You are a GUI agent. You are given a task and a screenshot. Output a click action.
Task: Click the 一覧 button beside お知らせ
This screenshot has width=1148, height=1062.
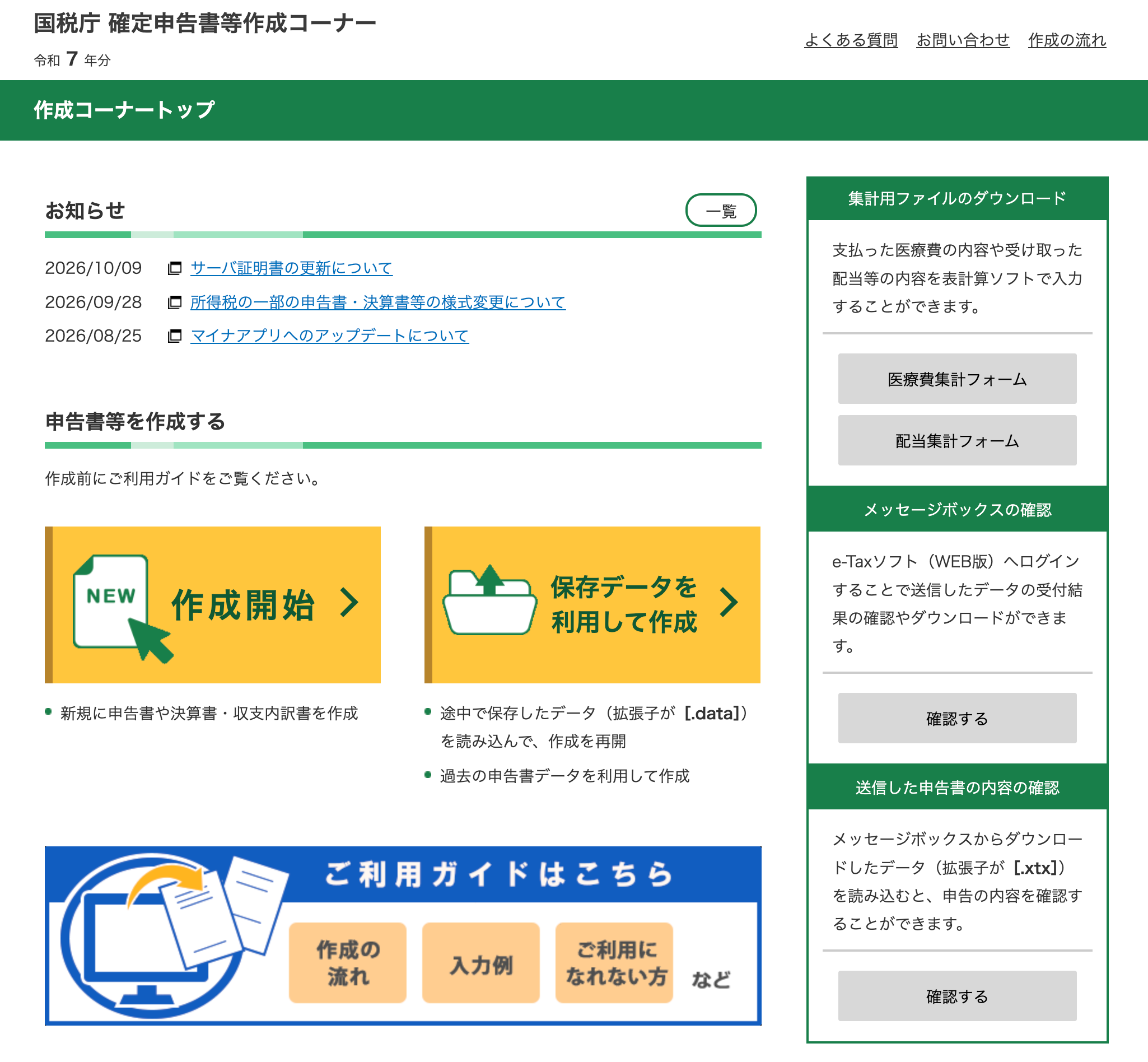(720, 211)
